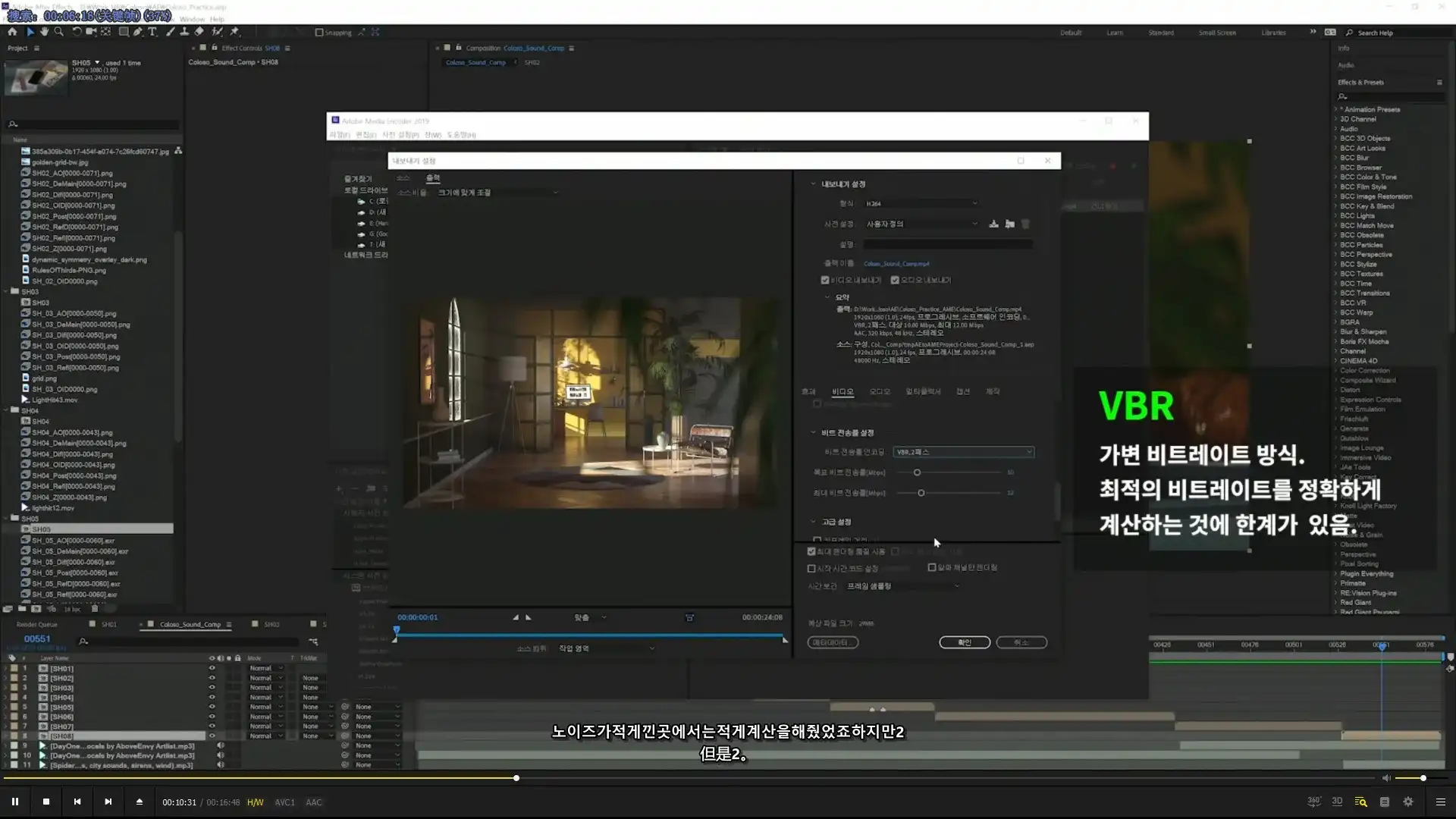Switch to the 멀티플렉서 tab

pyautogui.click(x=923, y=391)
